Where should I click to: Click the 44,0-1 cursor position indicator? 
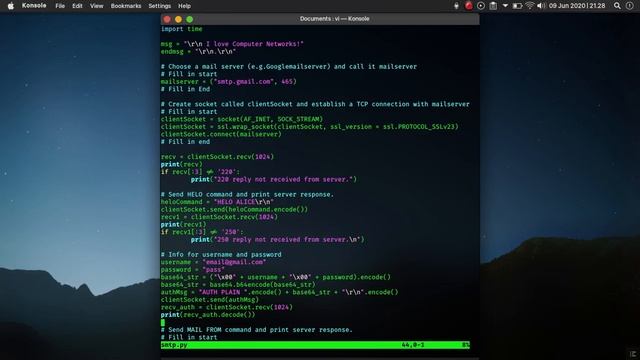[413, 345]
